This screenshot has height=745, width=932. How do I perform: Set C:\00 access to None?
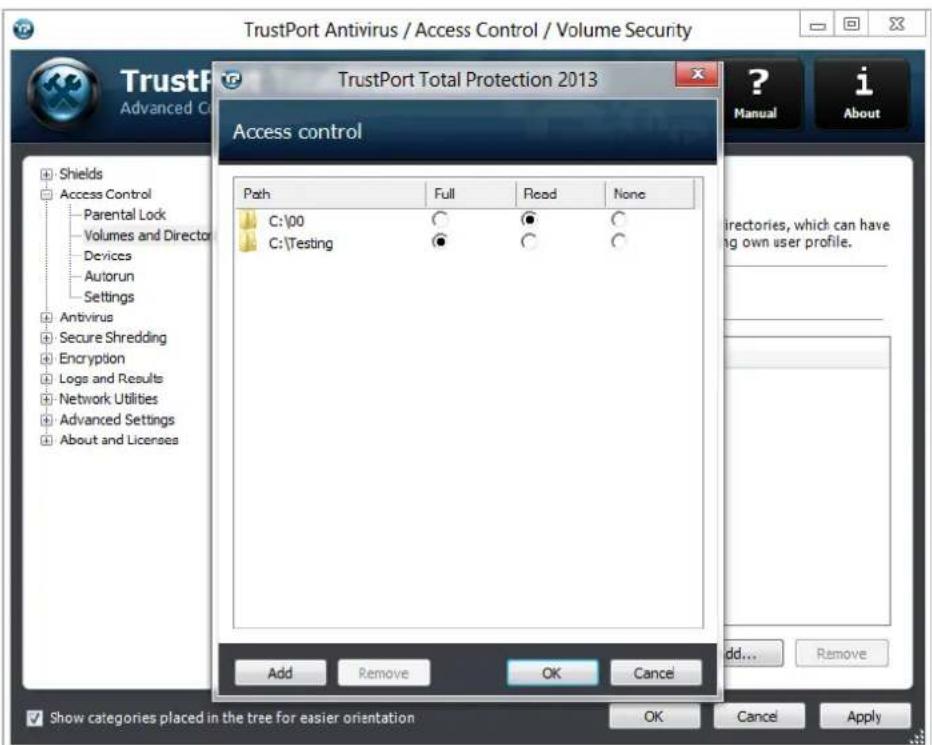tap(619, 219)
